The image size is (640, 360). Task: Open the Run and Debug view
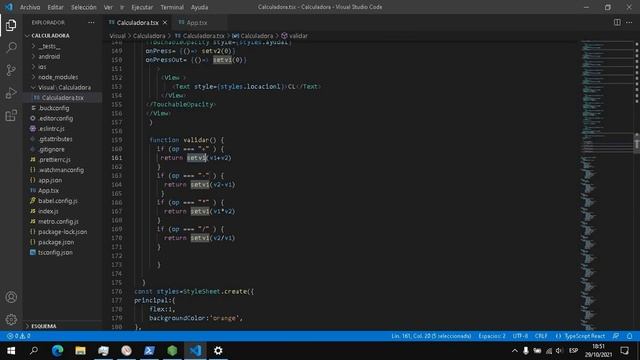11,93
